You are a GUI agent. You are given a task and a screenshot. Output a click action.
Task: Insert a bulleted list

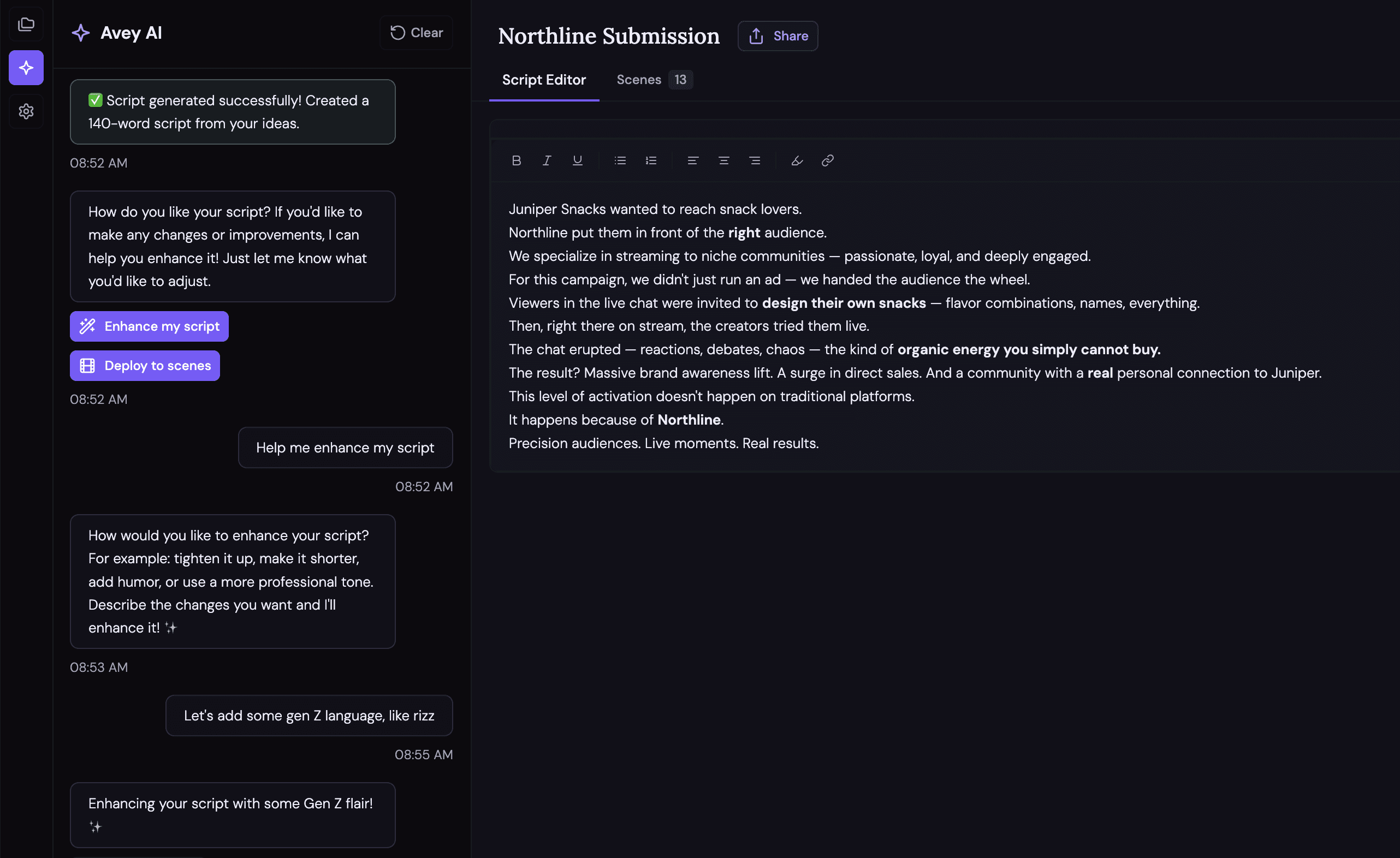[x=620, y=160]
